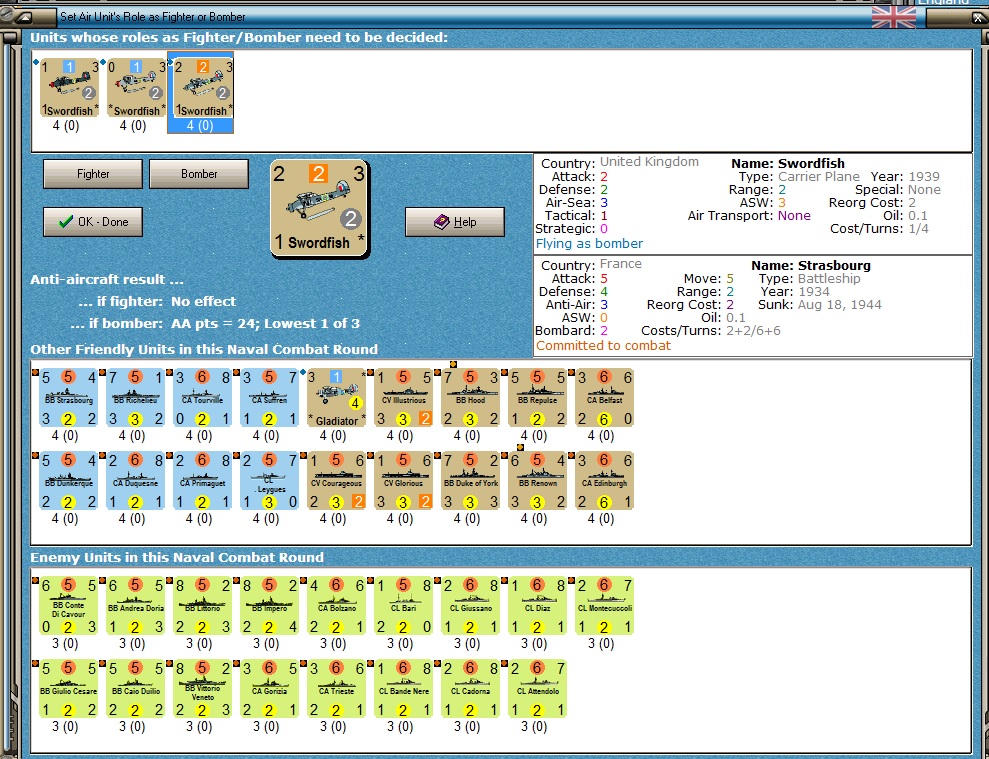Select enemy CL Bande Nere counter
Image resolution: width=989 pixels, height=759 pixels.
tap(404, 689)
